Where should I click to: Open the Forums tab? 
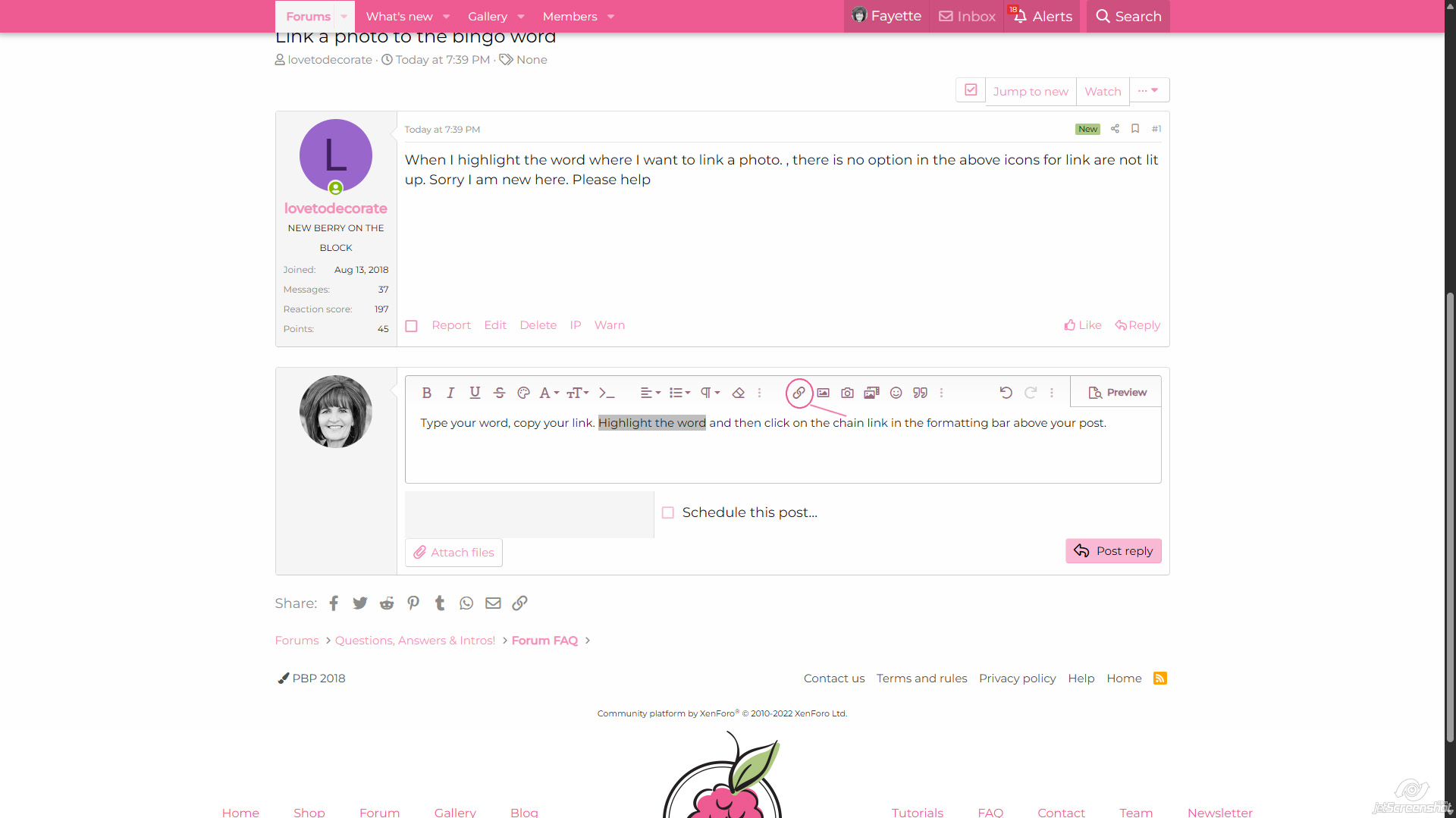tap(308, 16)
